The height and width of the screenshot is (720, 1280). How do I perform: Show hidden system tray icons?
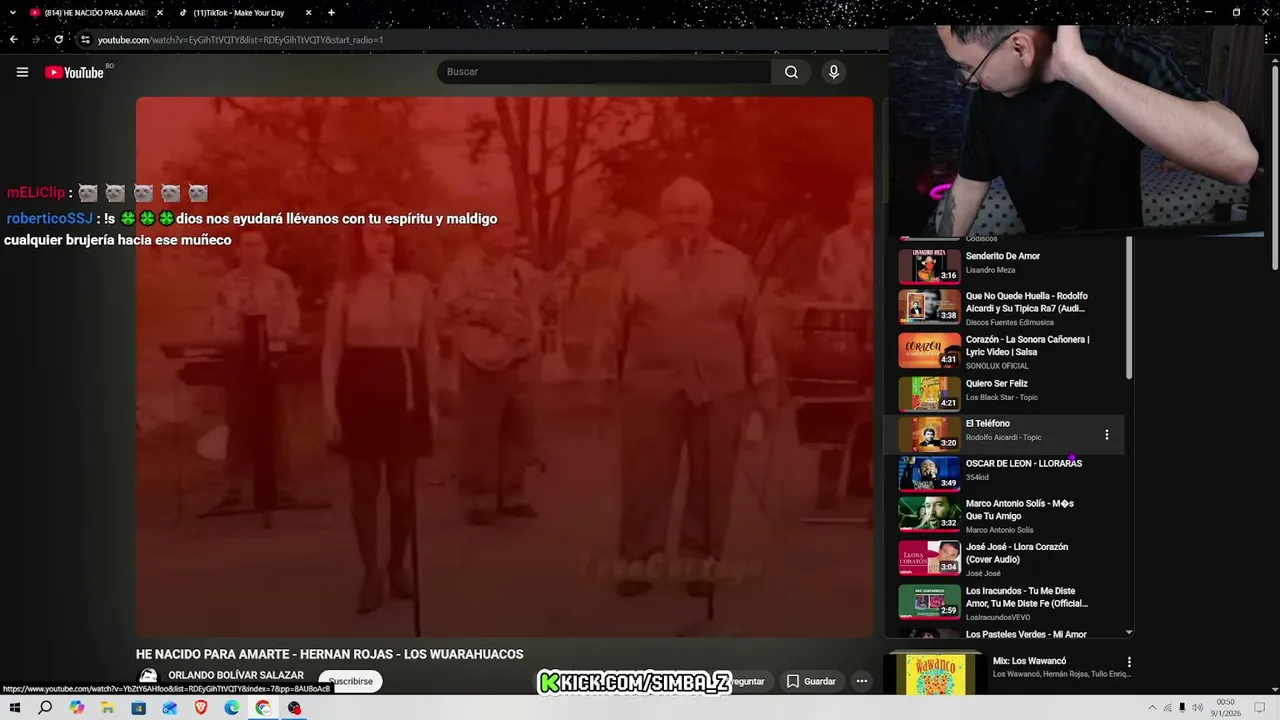1151,708
